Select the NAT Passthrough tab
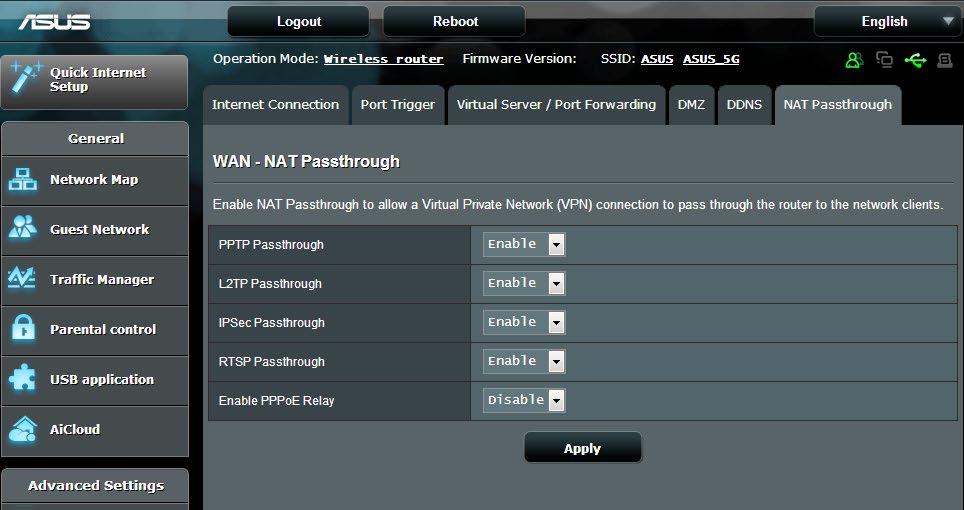 [x=837, y=105]
